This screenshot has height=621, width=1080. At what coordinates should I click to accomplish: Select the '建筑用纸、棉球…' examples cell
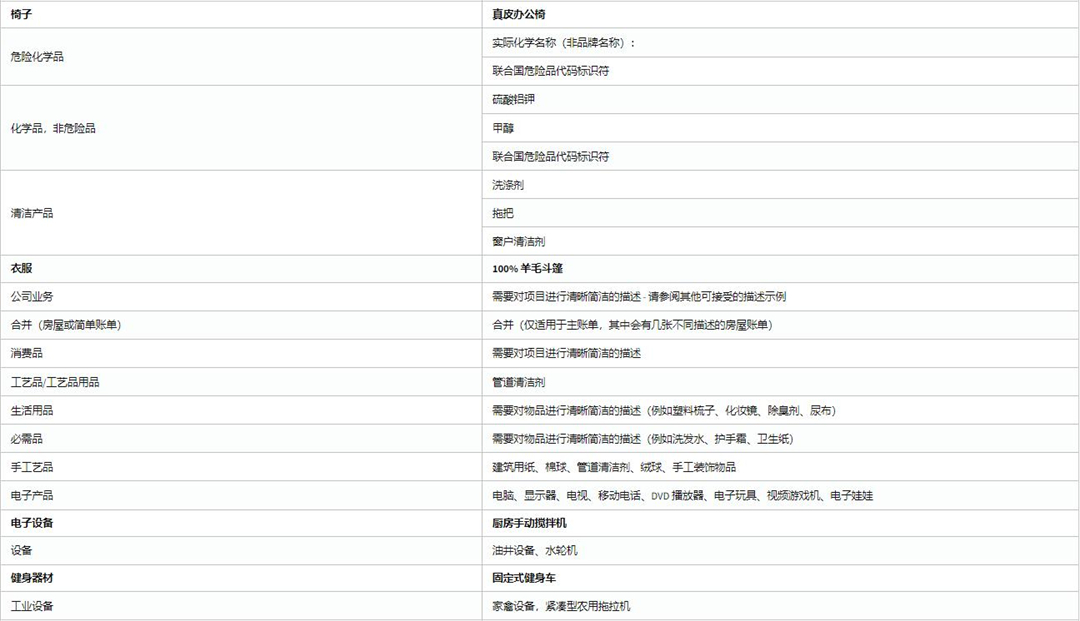[x=780, y=467]
